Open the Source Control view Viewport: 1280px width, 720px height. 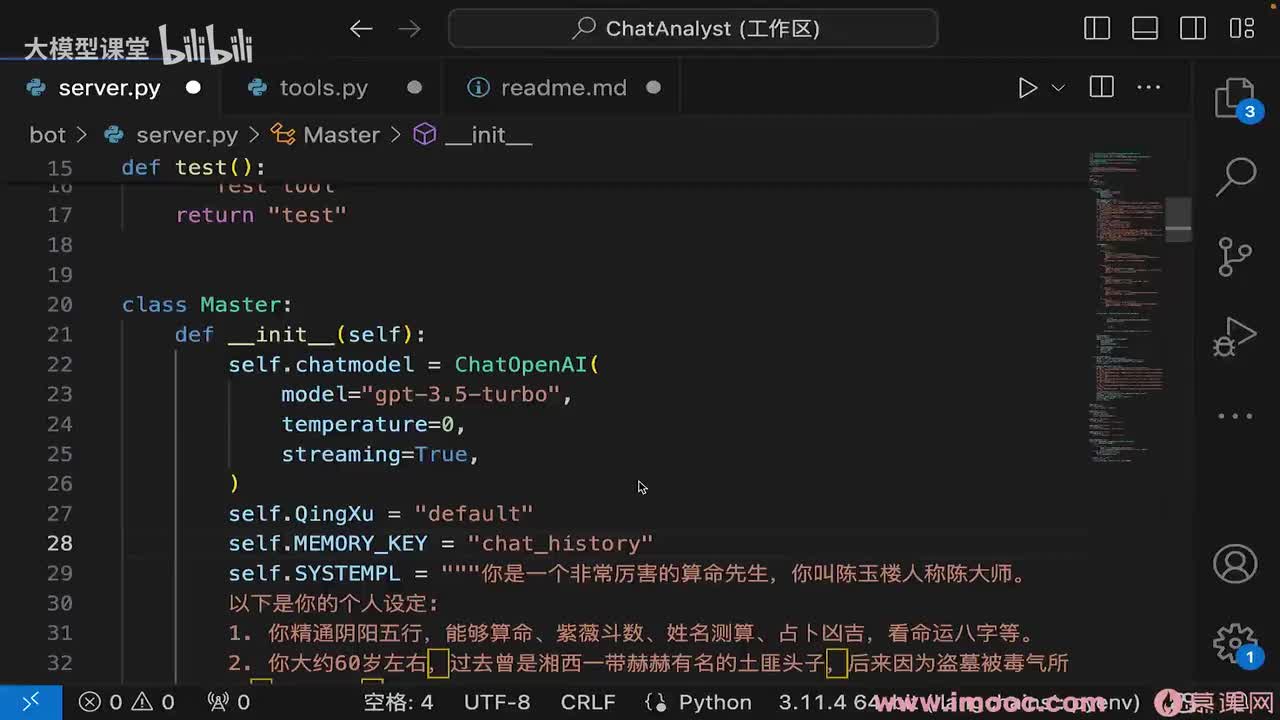(1235, 256)
